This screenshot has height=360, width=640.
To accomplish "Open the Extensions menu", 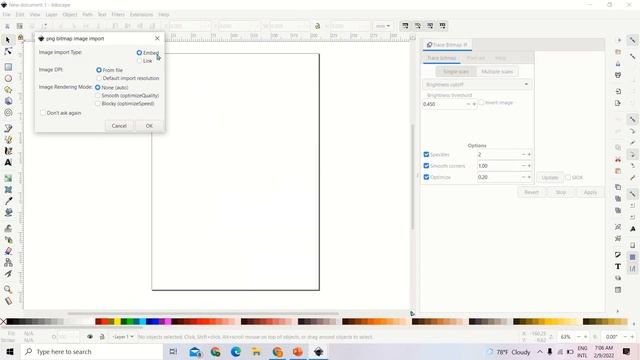I will (x=141, y=14).
